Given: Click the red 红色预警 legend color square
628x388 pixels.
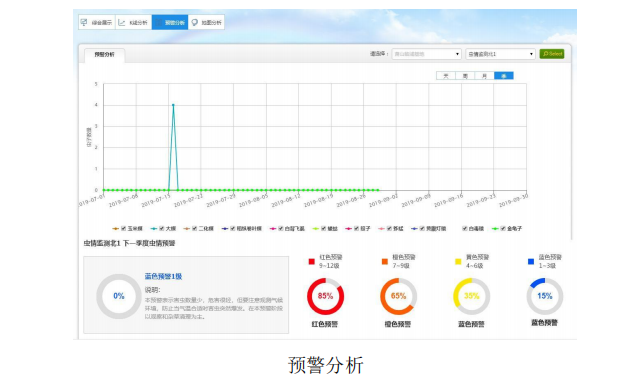Looking at the screenshot, I should (312, 261).
